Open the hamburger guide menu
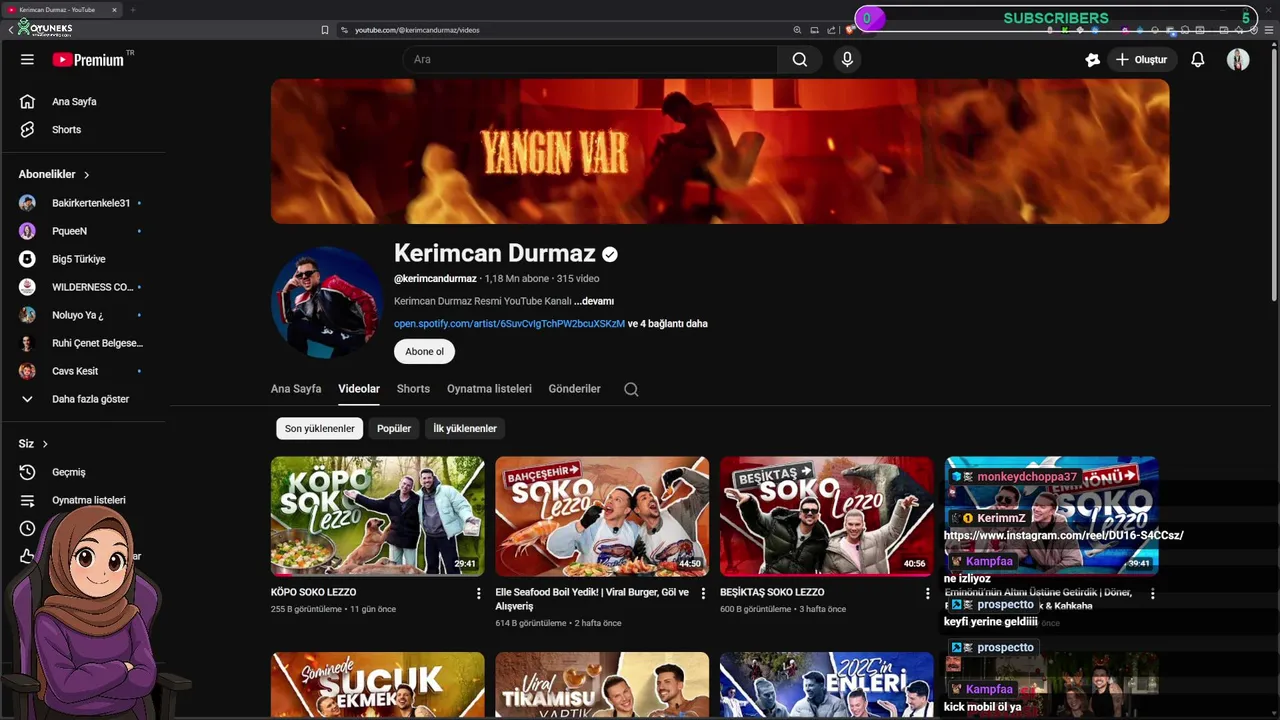This screenshot has width=1280, height=720. (x=27, y=60)
